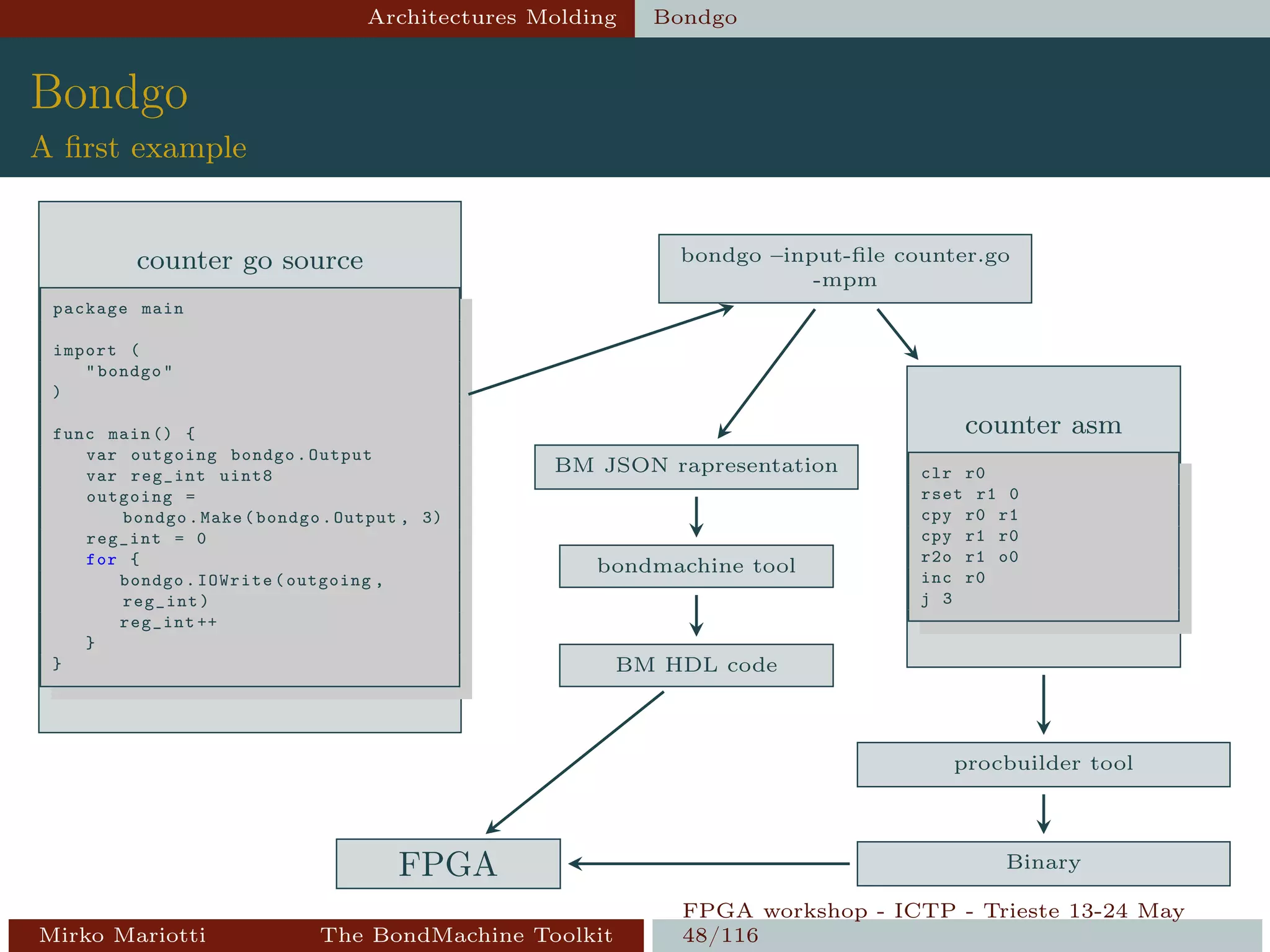This screenshot has width=1270, height=952.
Task: Select the Binary box
Action: (x=1043, y=863)
